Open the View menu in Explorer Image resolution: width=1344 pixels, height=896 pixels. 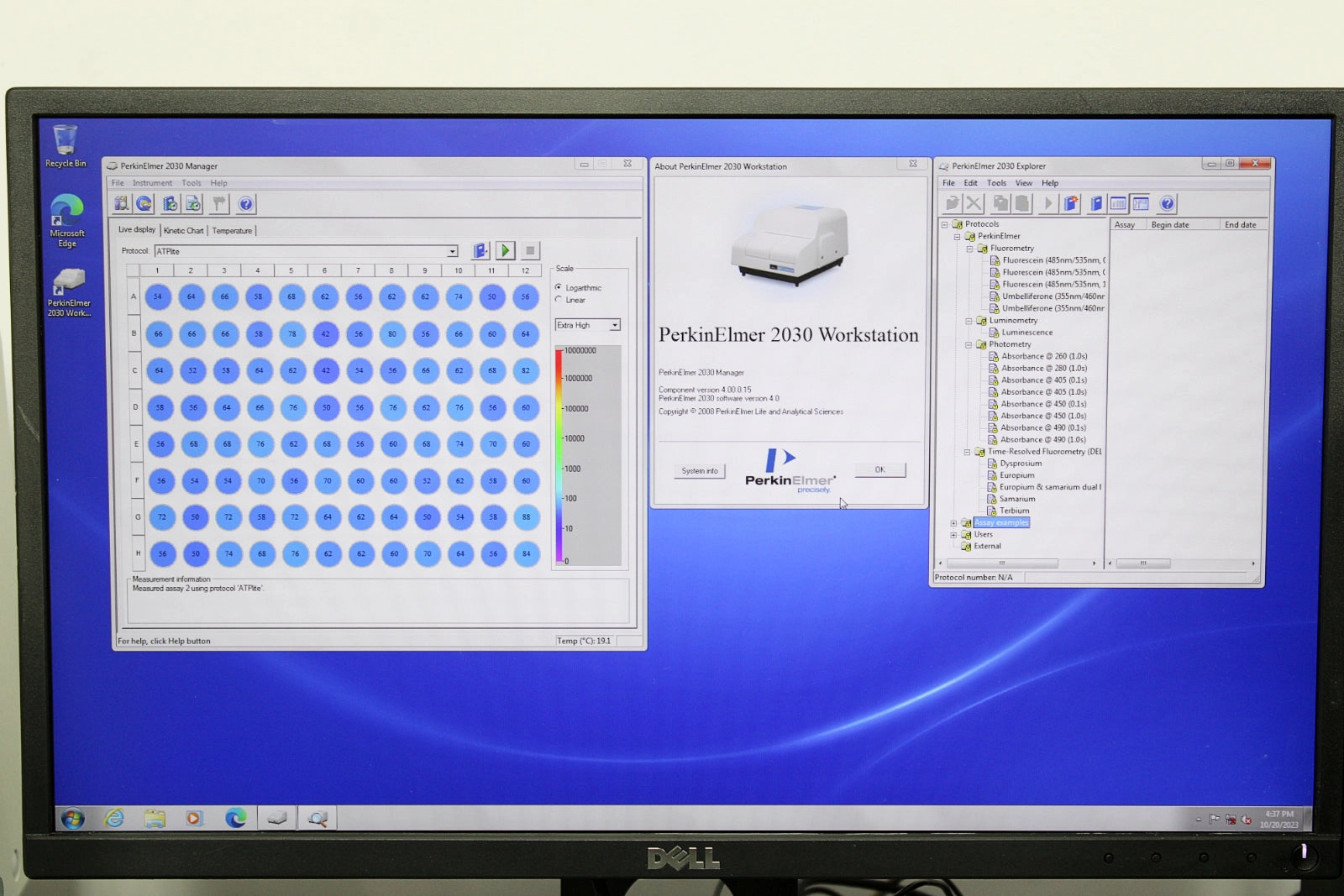[1023, 183]
